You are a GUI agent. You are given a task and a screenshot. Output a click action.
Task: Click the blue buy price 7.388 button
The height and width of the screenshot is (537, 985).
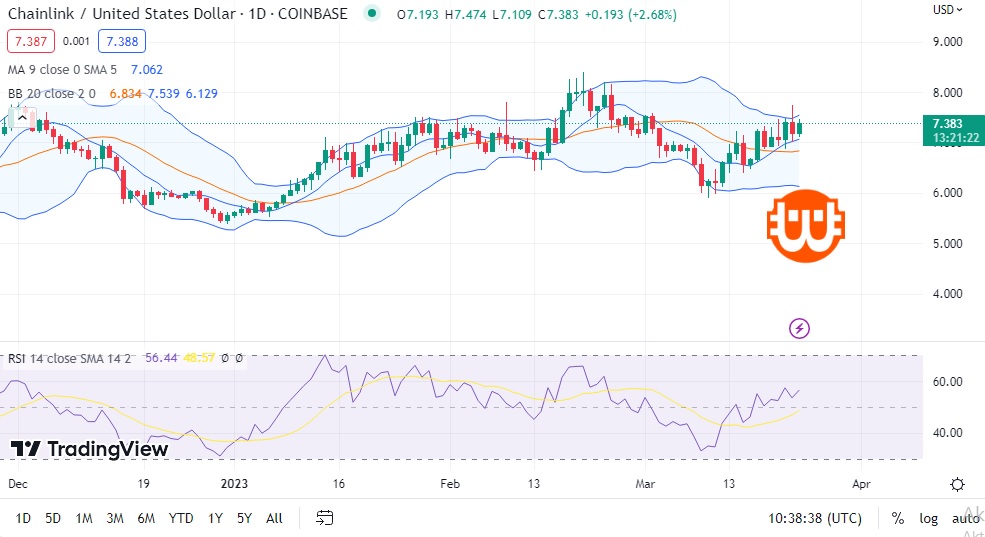(122, 41)
